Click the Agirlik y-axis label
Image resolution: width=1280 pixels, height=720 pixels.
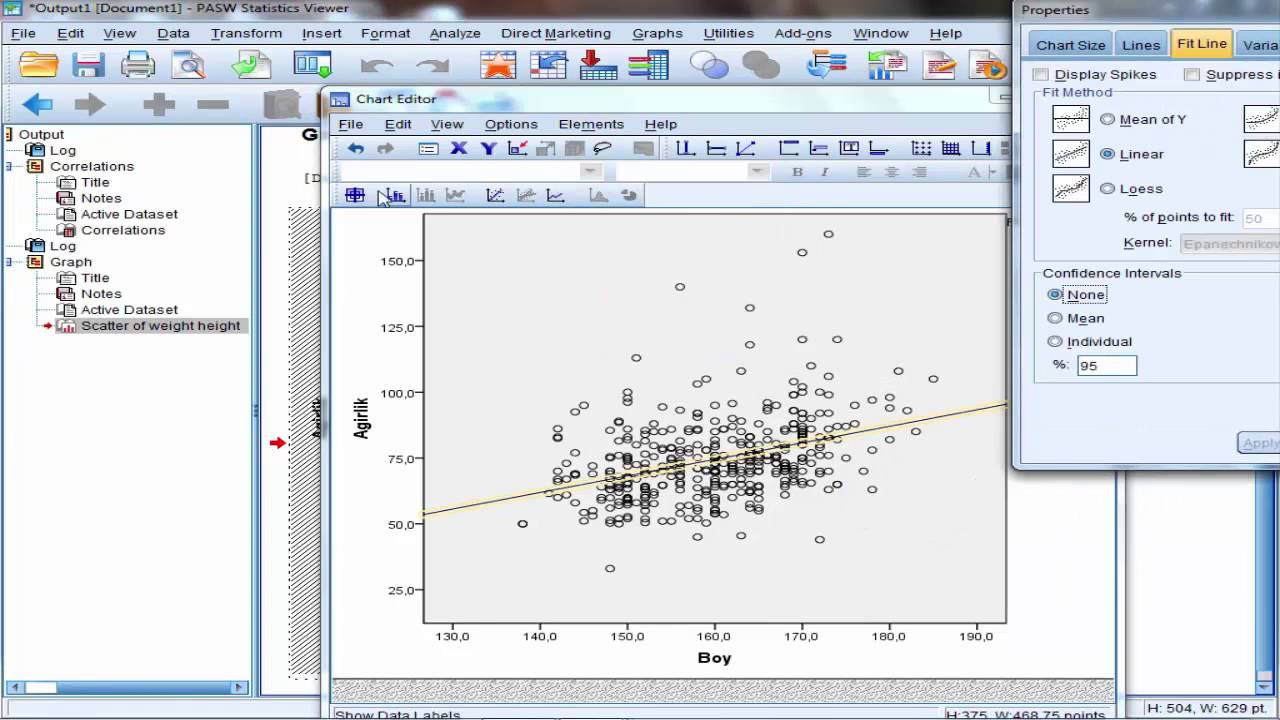click(x=362, y=418)
